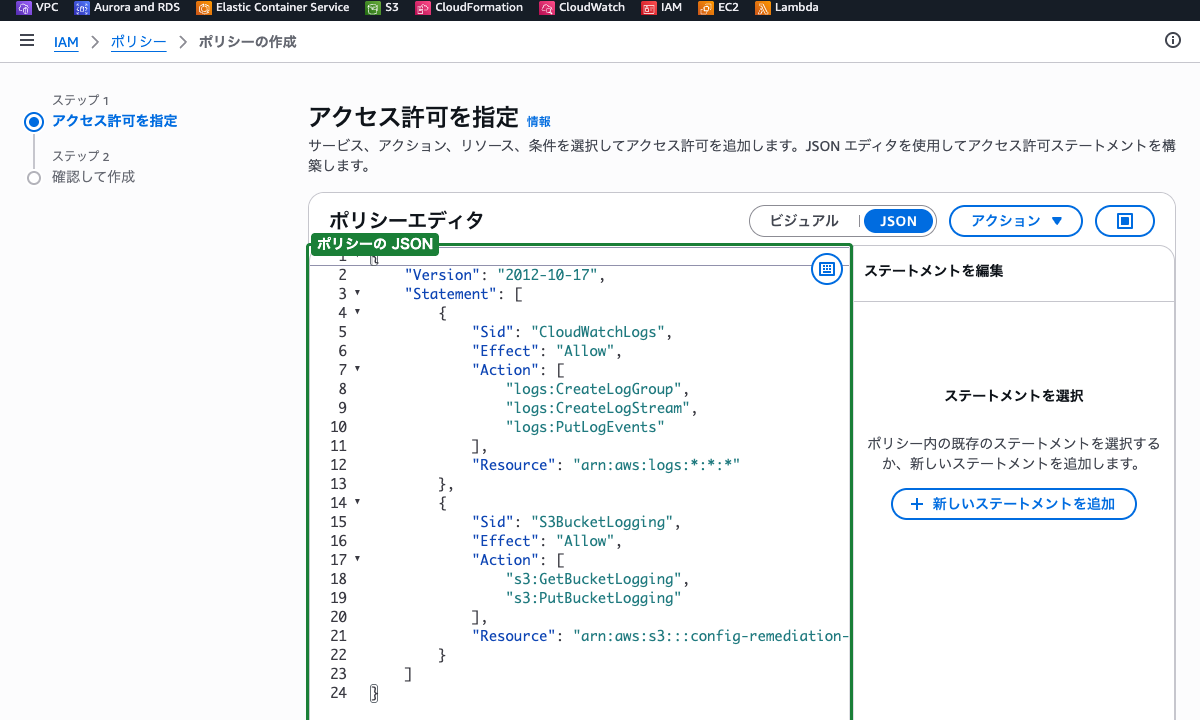
Task: Collapse the Action array fold on line 7
Action: 357,369
